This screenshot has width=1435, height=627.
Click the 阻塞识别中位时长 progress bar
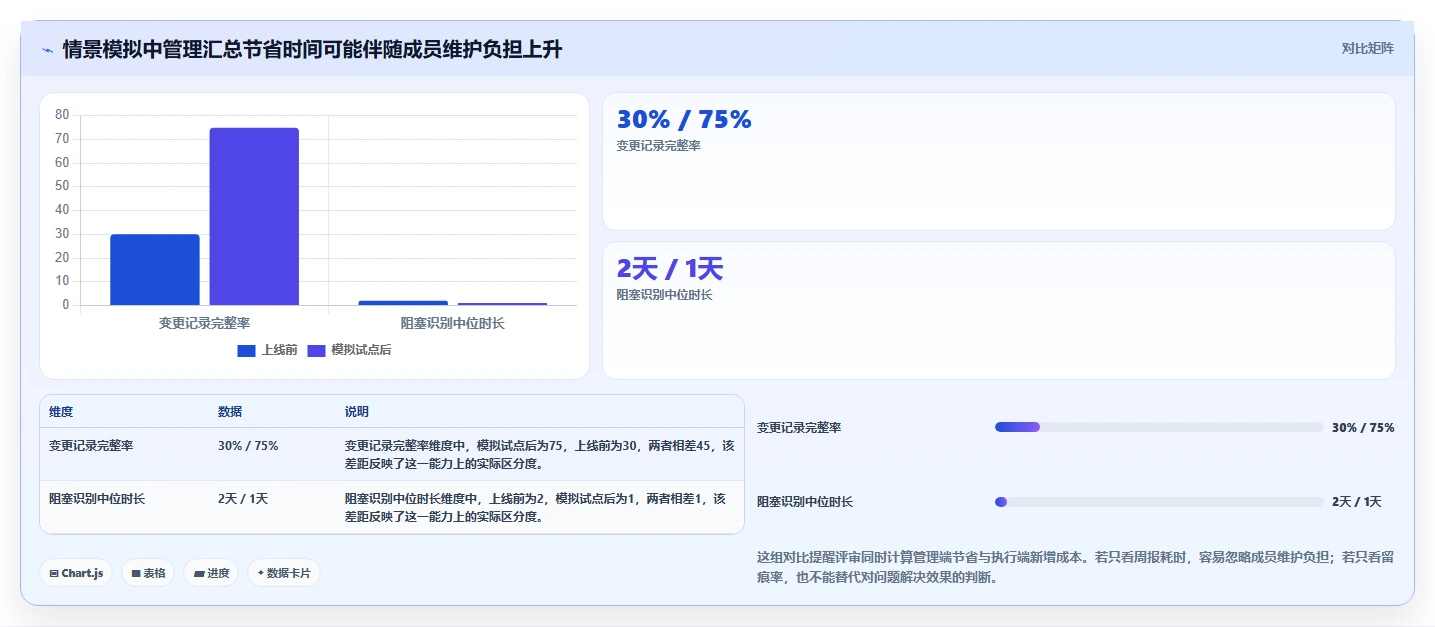coord(1159,502)
